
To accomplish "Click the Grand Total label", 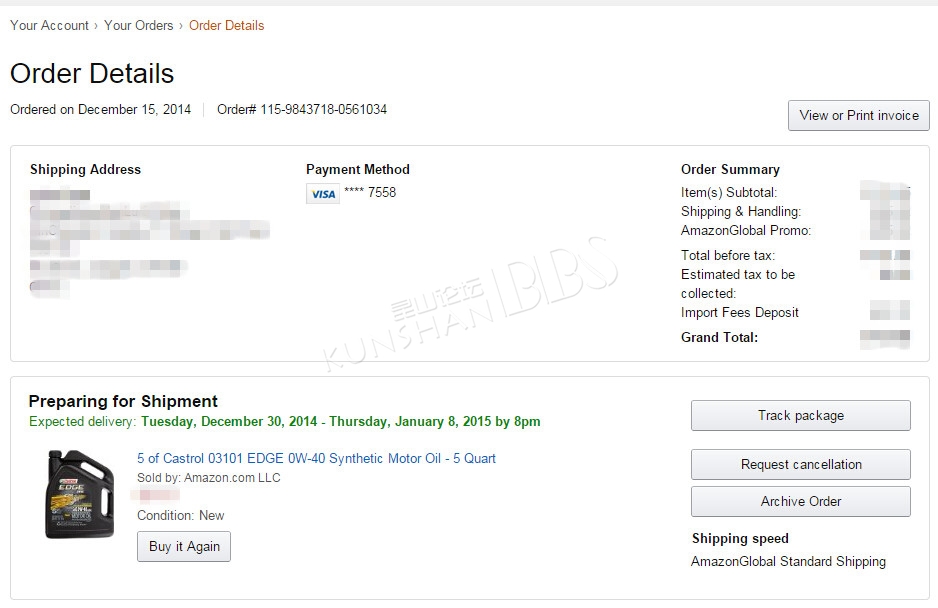I will click(x=719, y=338).
